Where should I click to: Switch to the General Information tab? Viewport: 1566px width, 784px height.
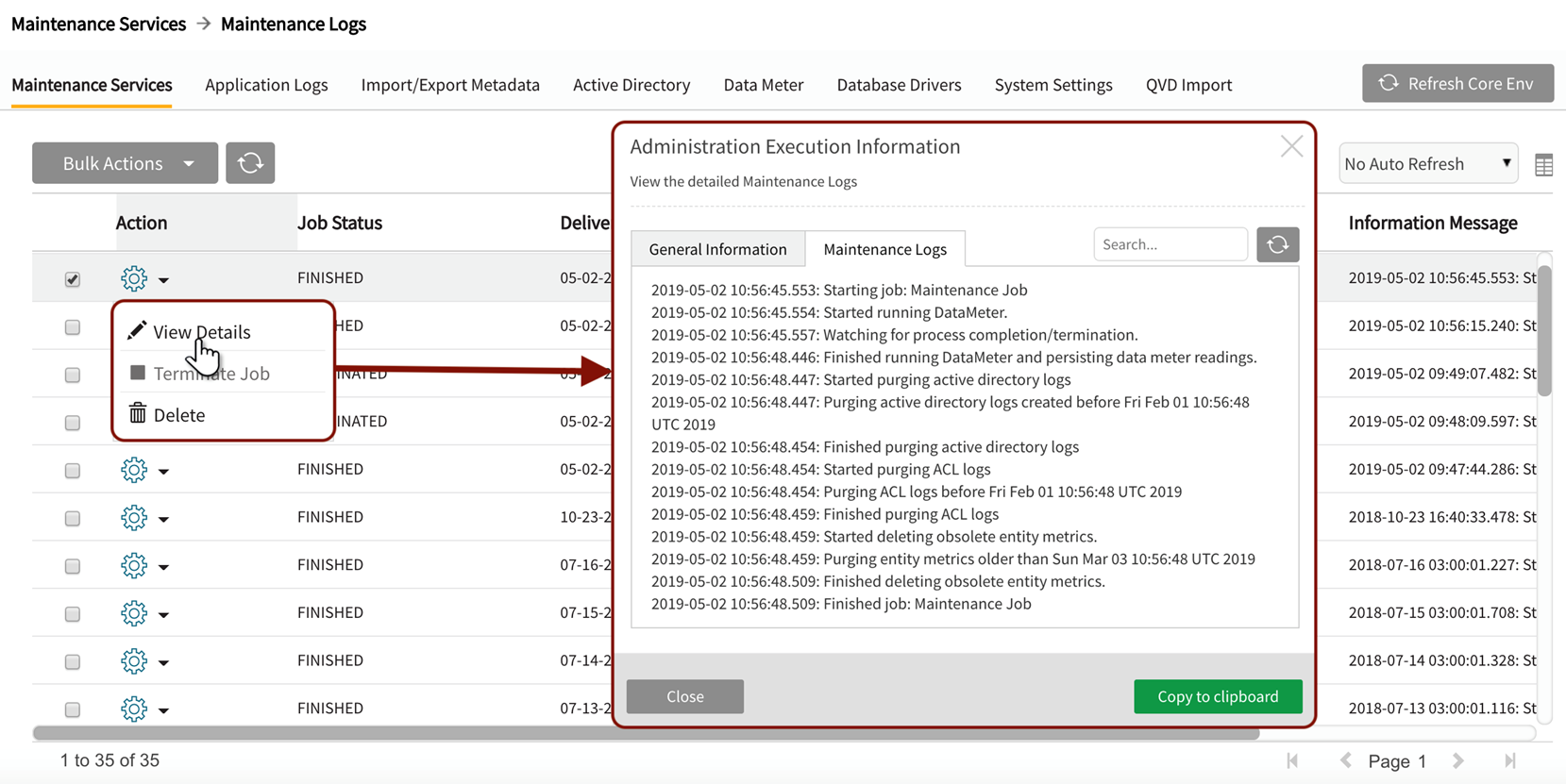(x=717, y=249)
